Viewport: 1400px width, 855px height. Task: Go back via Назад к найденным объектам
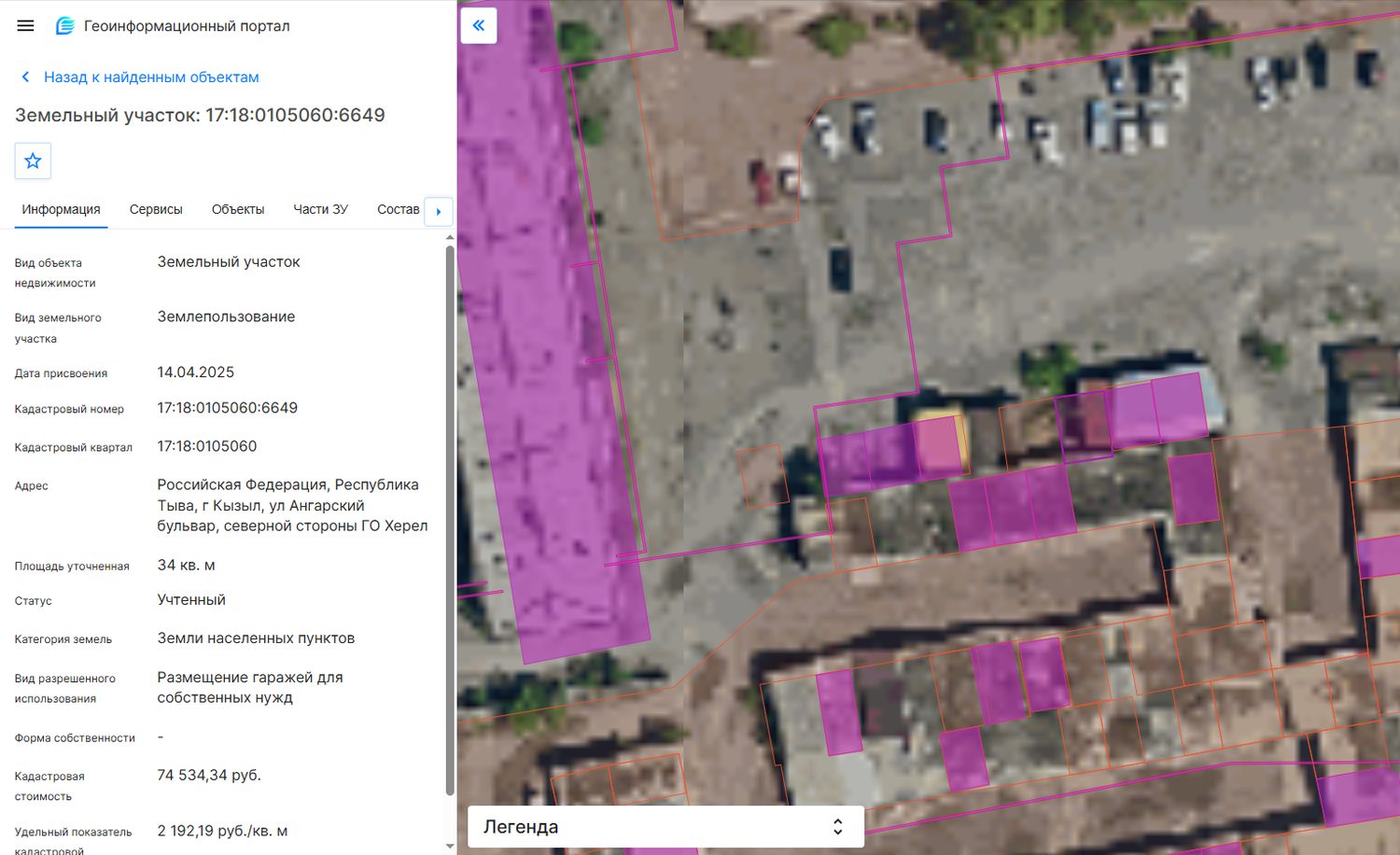[x=151, y=77]
